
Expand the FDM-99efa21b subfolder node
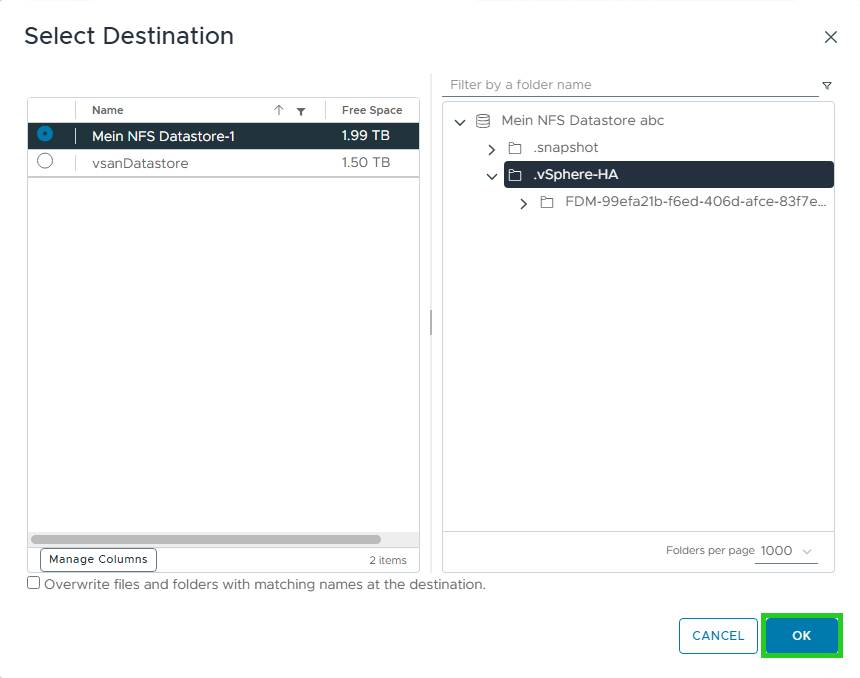(523, 204)
